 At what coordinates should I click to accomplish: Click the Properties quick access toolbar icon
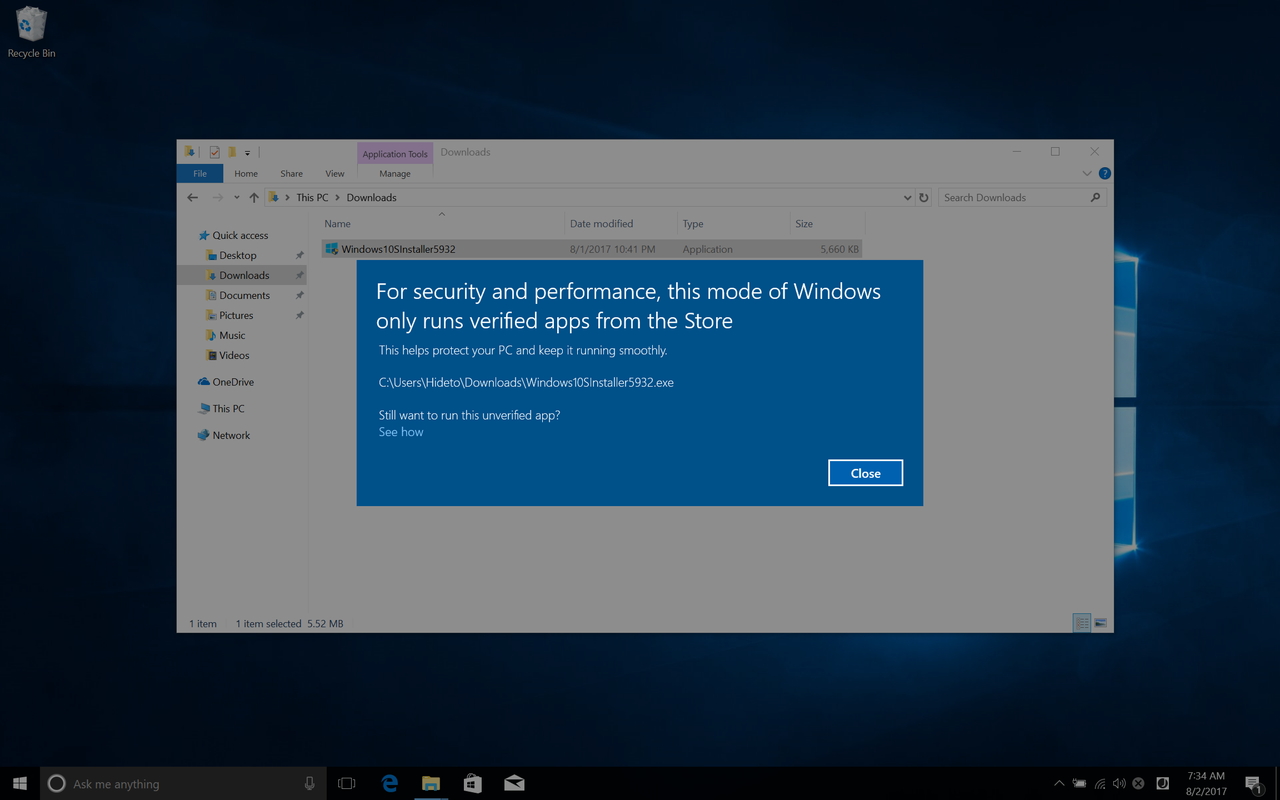tap(214, 152)
